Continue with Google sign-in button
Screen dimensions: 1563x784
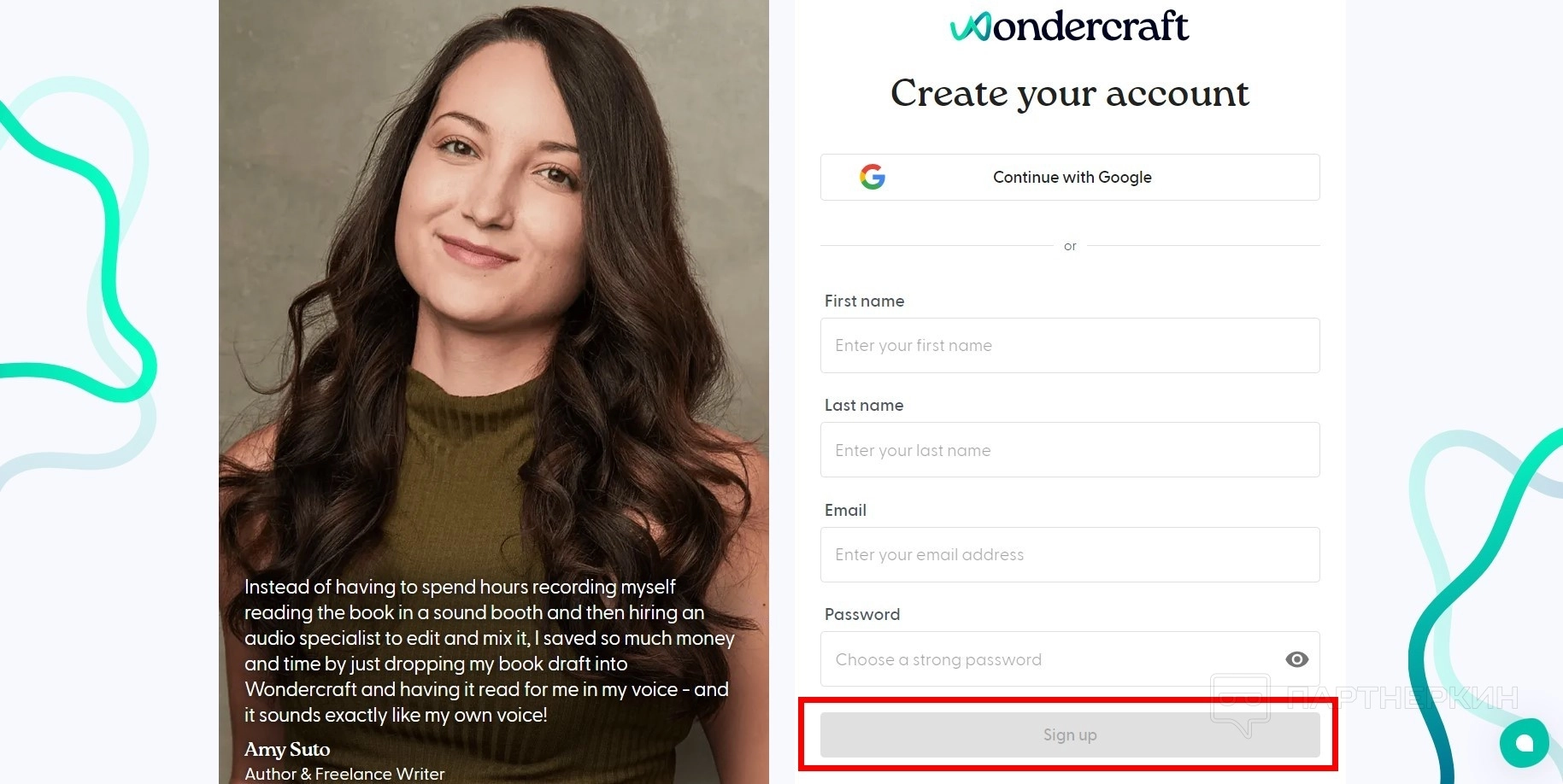tap(1070, 177)
